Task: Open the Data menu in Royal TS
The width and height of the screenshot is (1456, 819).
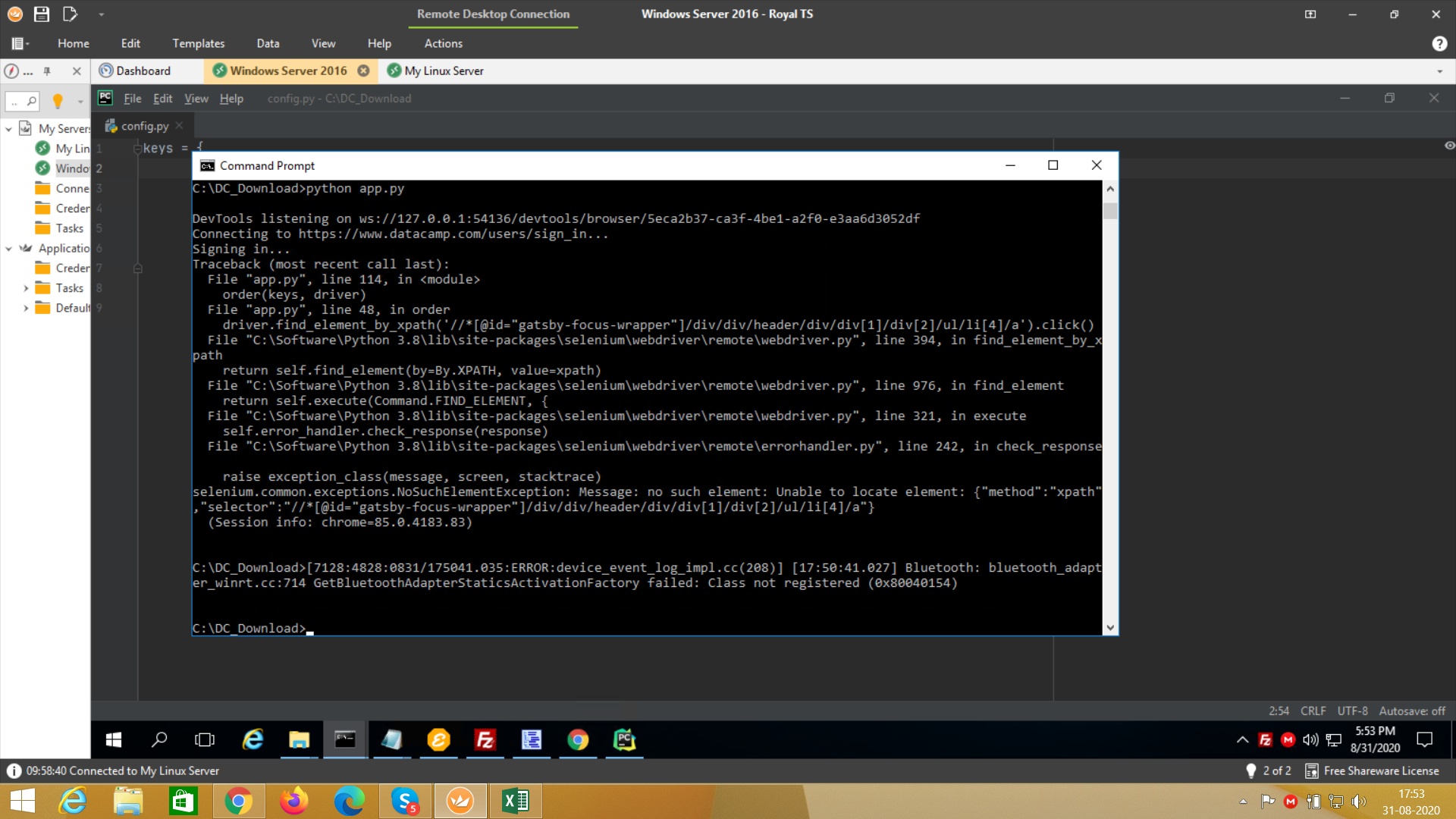Action: coord(268,43)
